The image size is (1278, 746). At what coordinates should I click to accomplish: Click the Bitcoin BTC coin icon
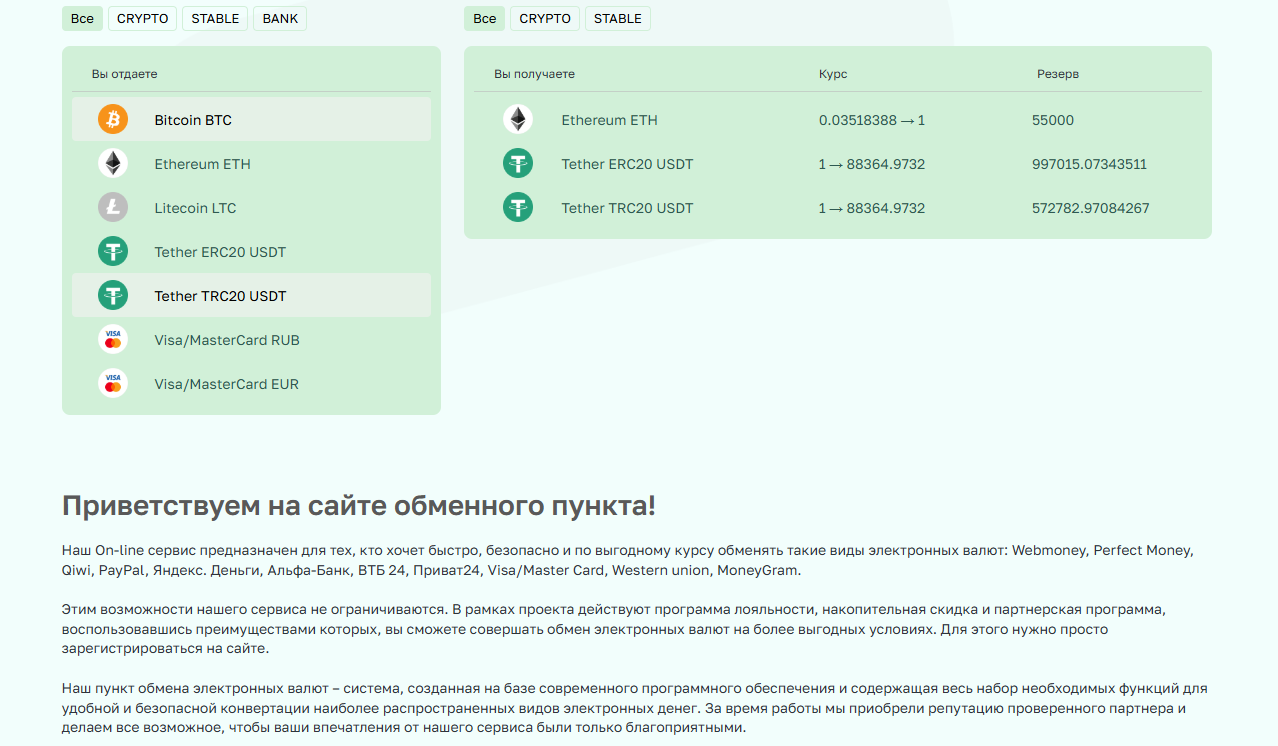pyautogui.click(x=112, y=119)
